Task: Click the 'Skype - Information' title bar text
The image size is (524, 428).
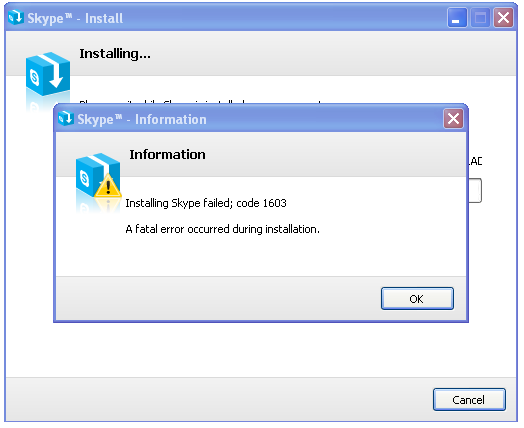Action: coord(142,120)
